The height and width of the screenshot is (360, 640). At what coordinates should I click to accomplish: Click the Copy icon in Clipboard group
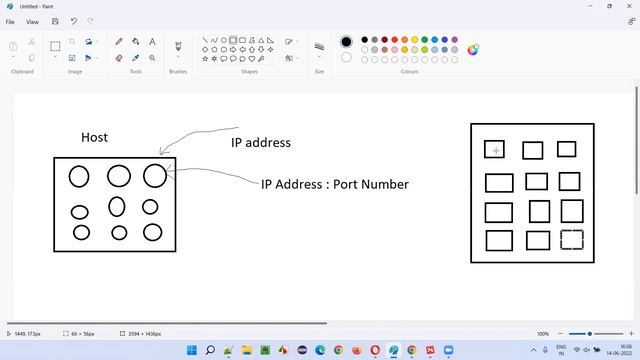click(31, 58)
